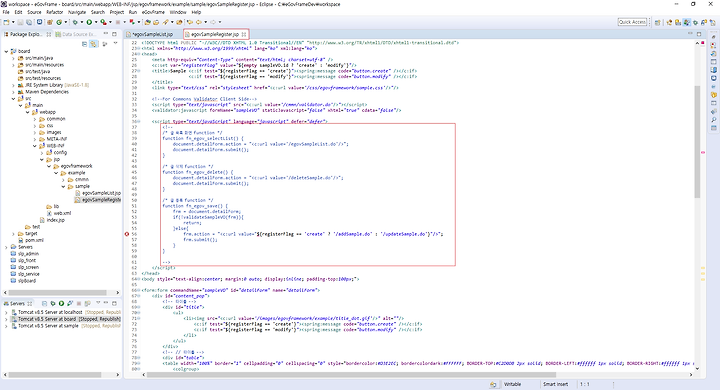Collapse the board project node
This screenshot has height=390, width=720.
(6, 51)
